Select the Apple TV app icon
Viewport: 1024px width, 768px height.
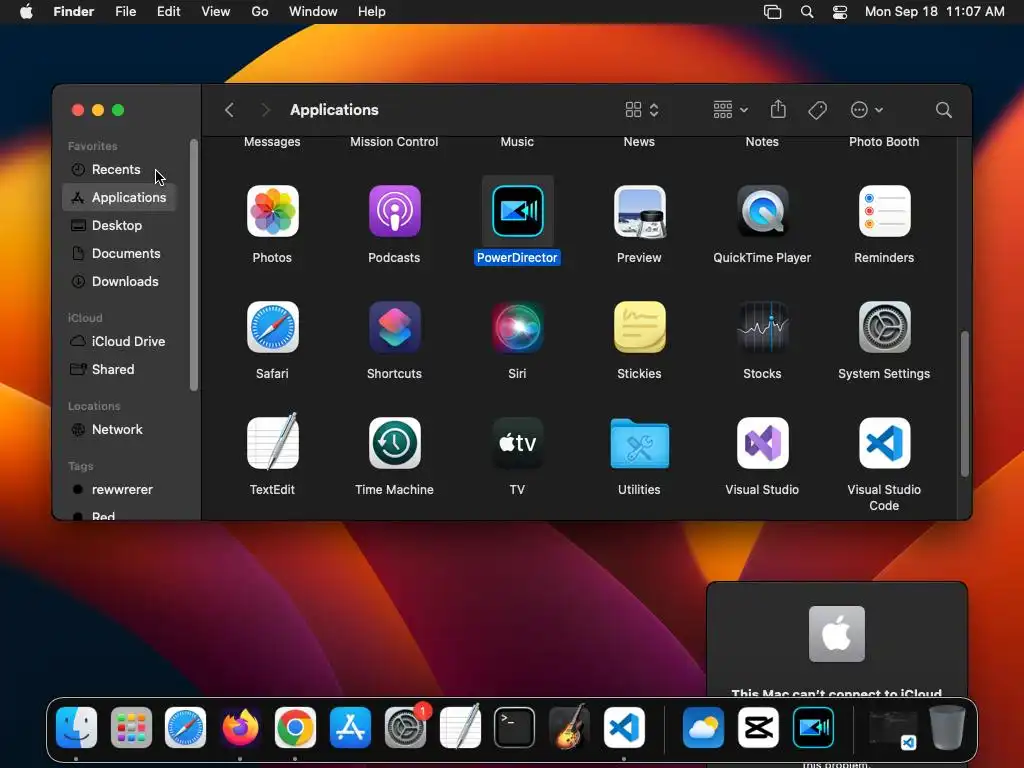pos(517,443)
